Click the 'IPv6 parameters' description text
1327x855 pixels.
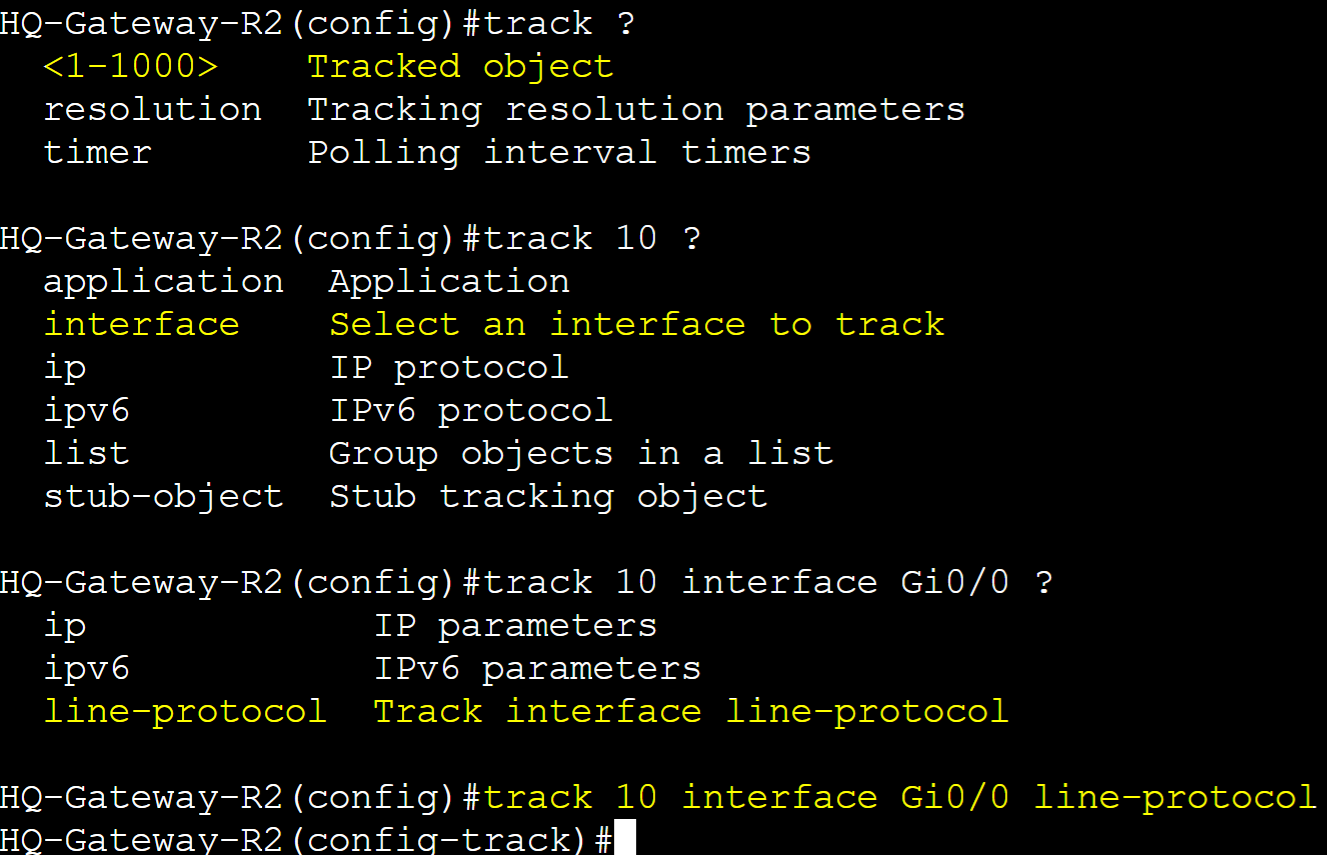(x=537, y=668)
